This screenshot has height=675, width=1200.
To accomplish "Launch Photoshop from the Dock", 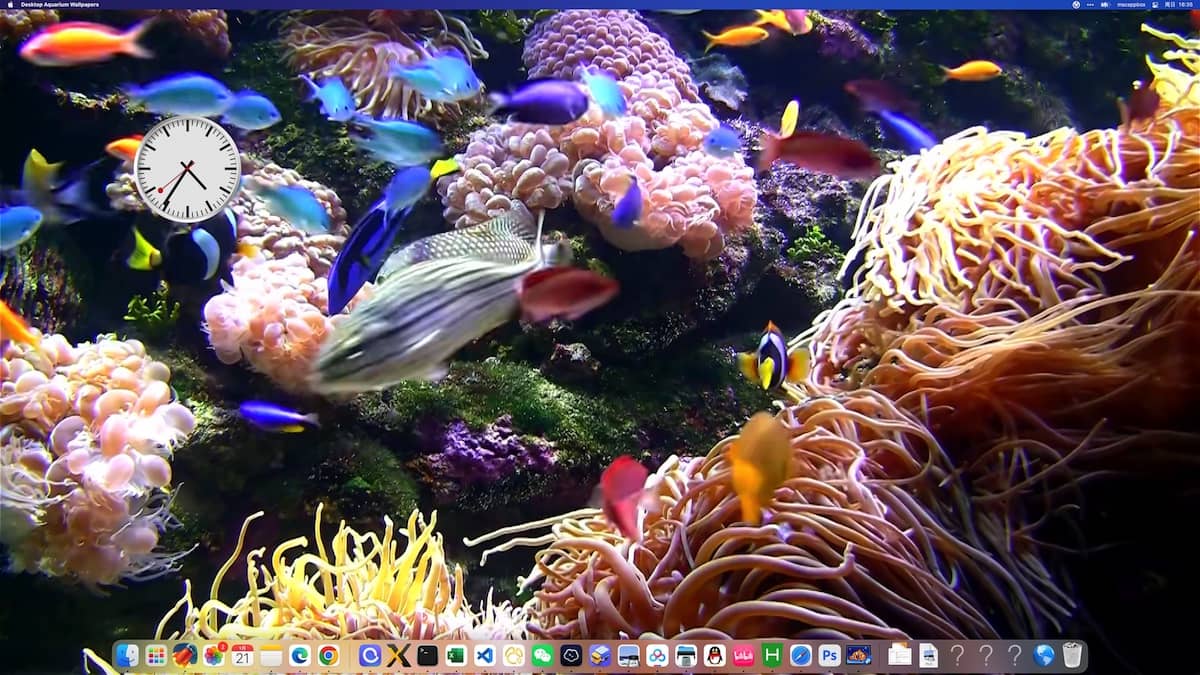I will pyautogui.click(x=829, y=655).
